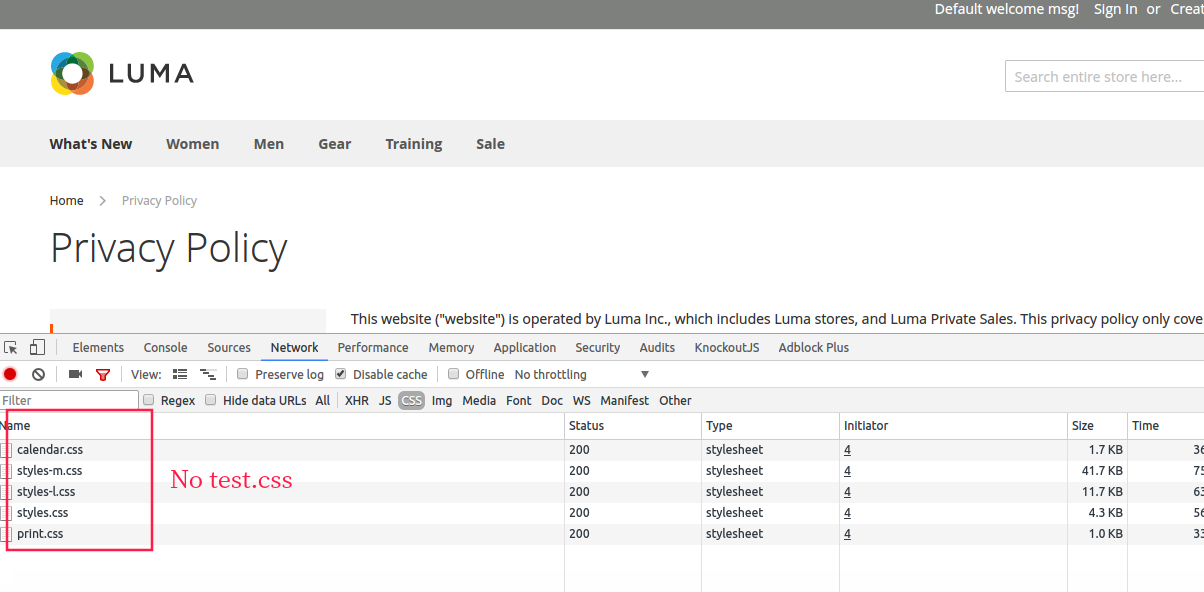
Task: Sort by the Type column header
Action: click(771, 426)
